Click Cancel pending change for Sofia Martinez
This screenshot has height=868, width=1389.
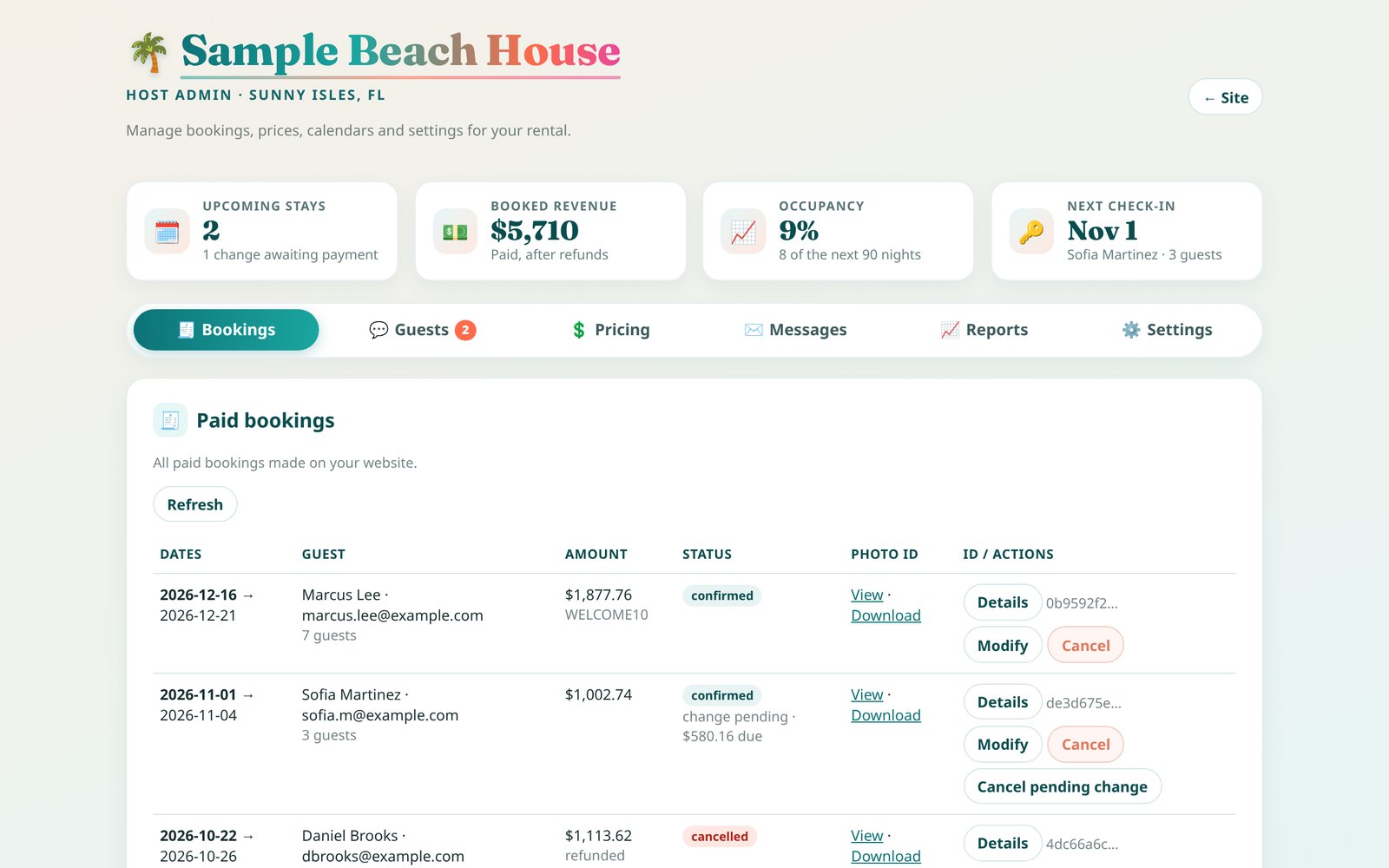(1063, 786)
